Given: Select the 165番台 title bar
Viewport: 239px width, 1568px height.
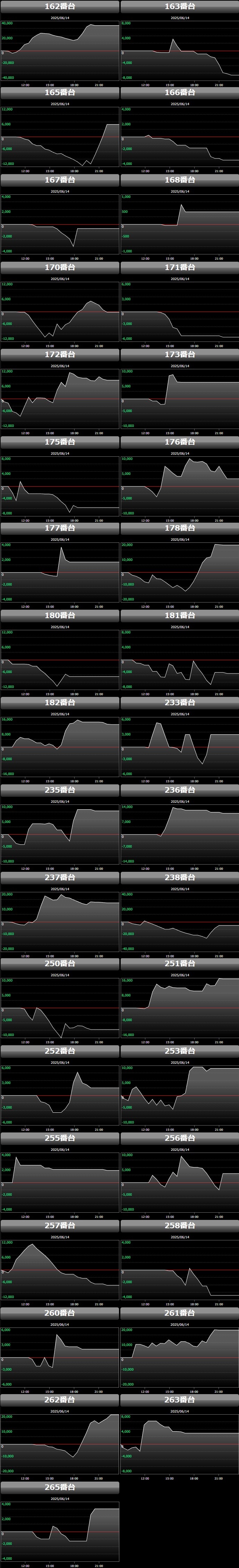Looking at the screenshot, I should click(x=60, y=93).
